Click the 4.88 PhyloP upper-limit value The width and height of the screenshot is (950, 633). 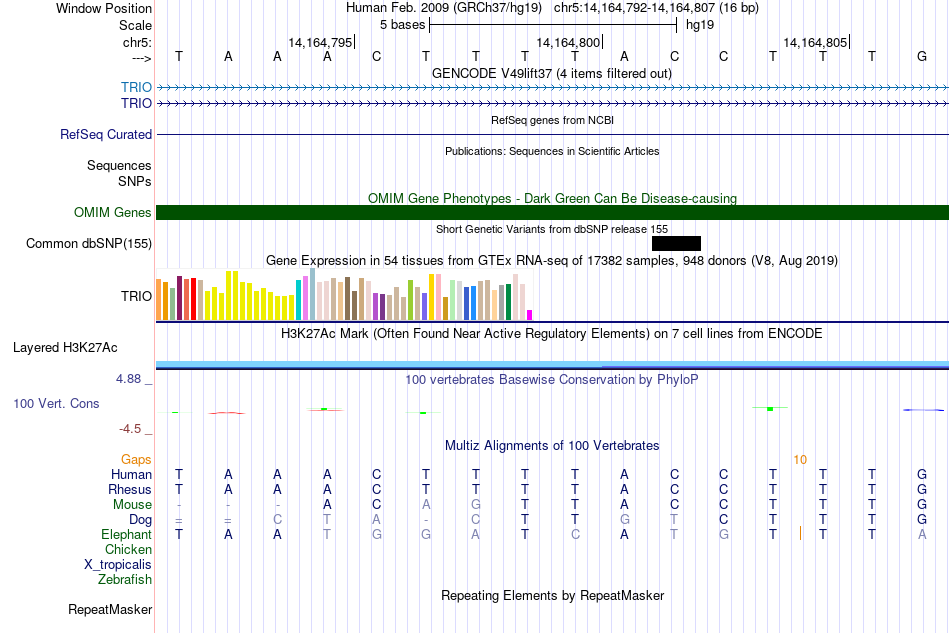pos(128,379)
